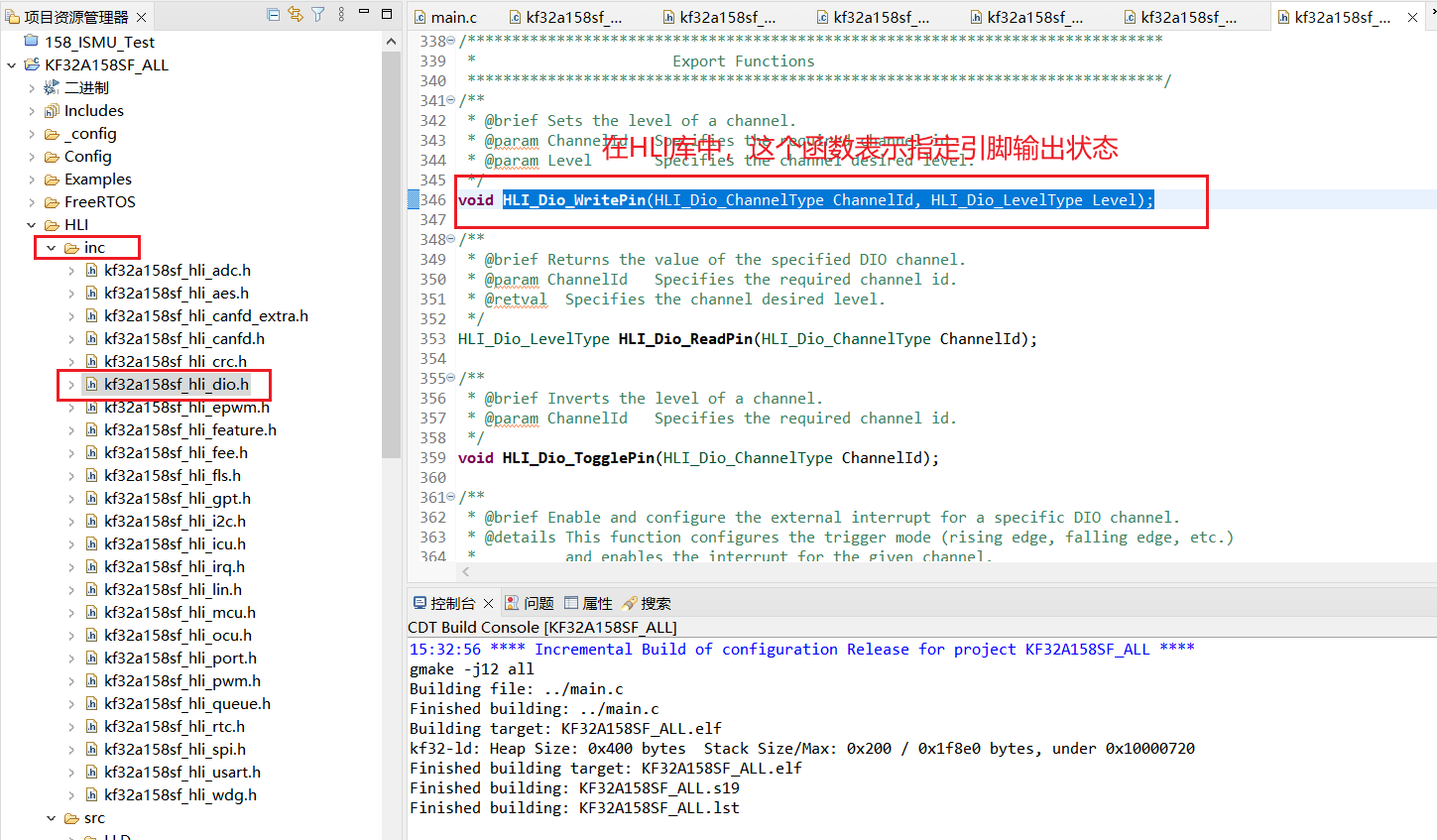This screenshot has height=840, width=1437.
Task: Select kf32a158sf_hli_epwm.h file
Action: coord(186,407)
